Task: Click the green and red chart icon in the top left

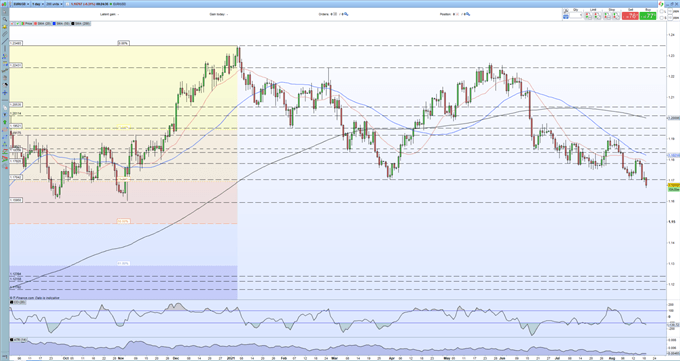Action: tap(4, 4)
